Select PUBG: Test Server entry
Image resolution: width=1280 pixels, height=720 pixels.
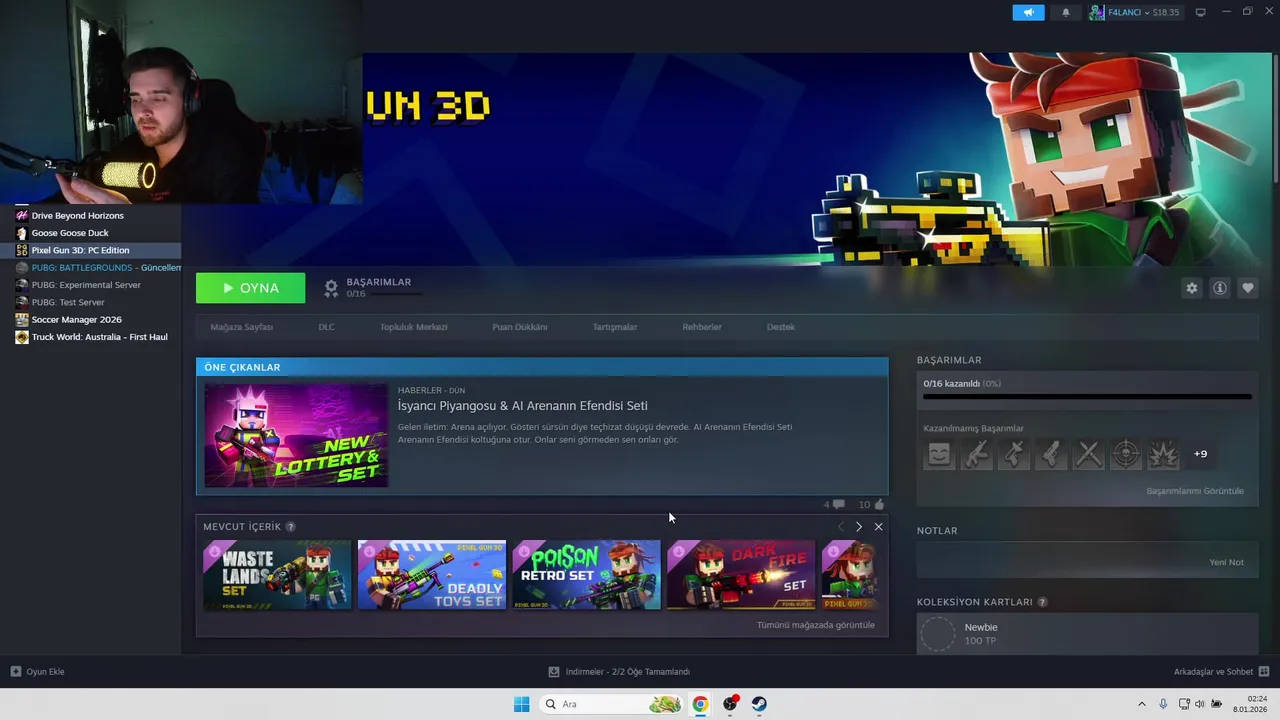[90, 302]
